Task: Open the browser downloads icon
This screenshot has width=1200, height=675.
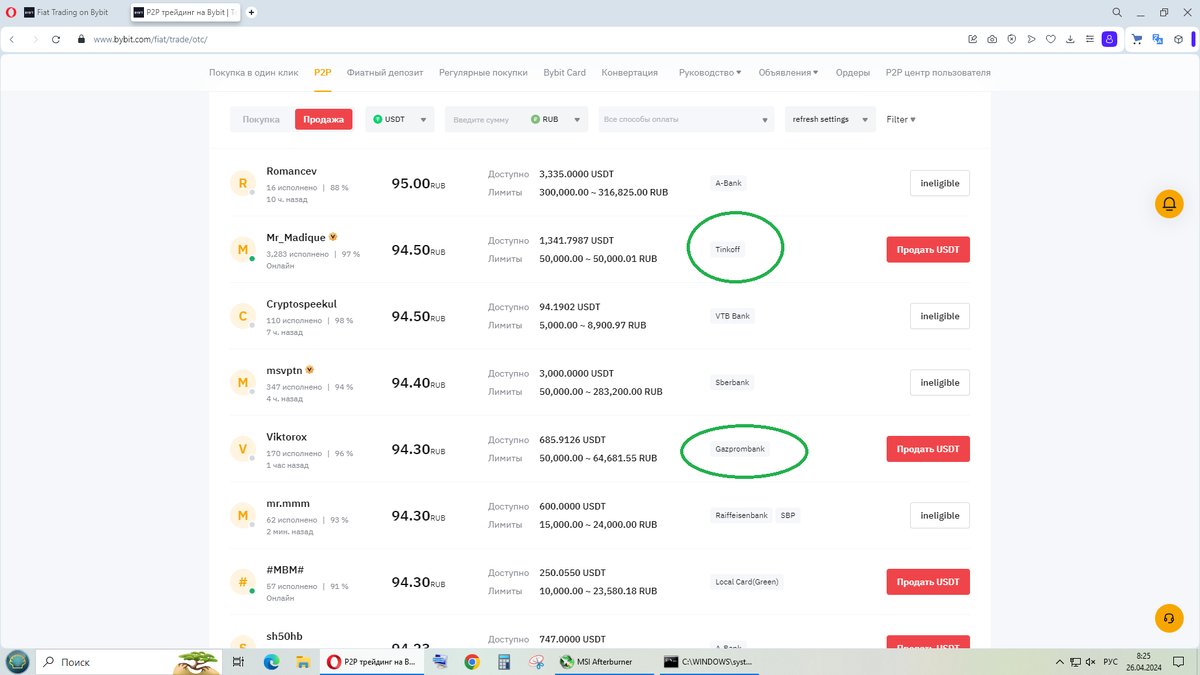Action: pyautogui.click(x=1070, y=39)
